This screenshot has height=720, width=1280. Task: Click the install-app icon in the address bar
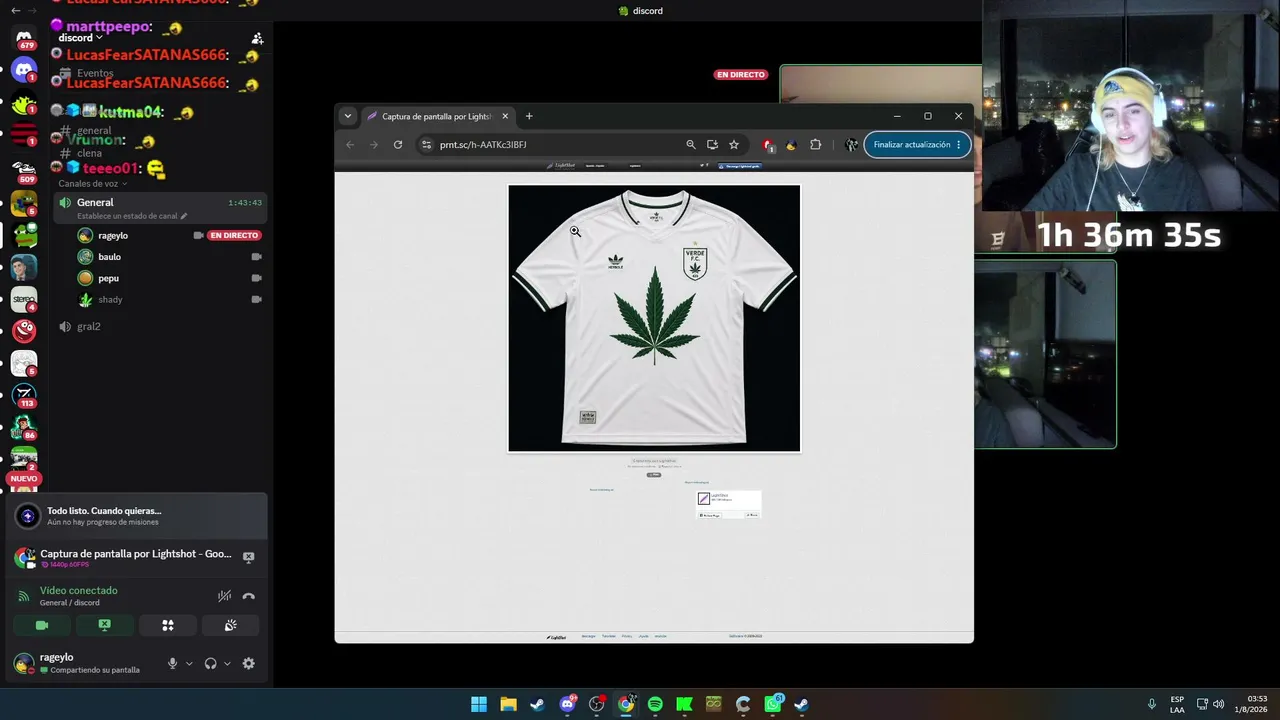point(712,145)
